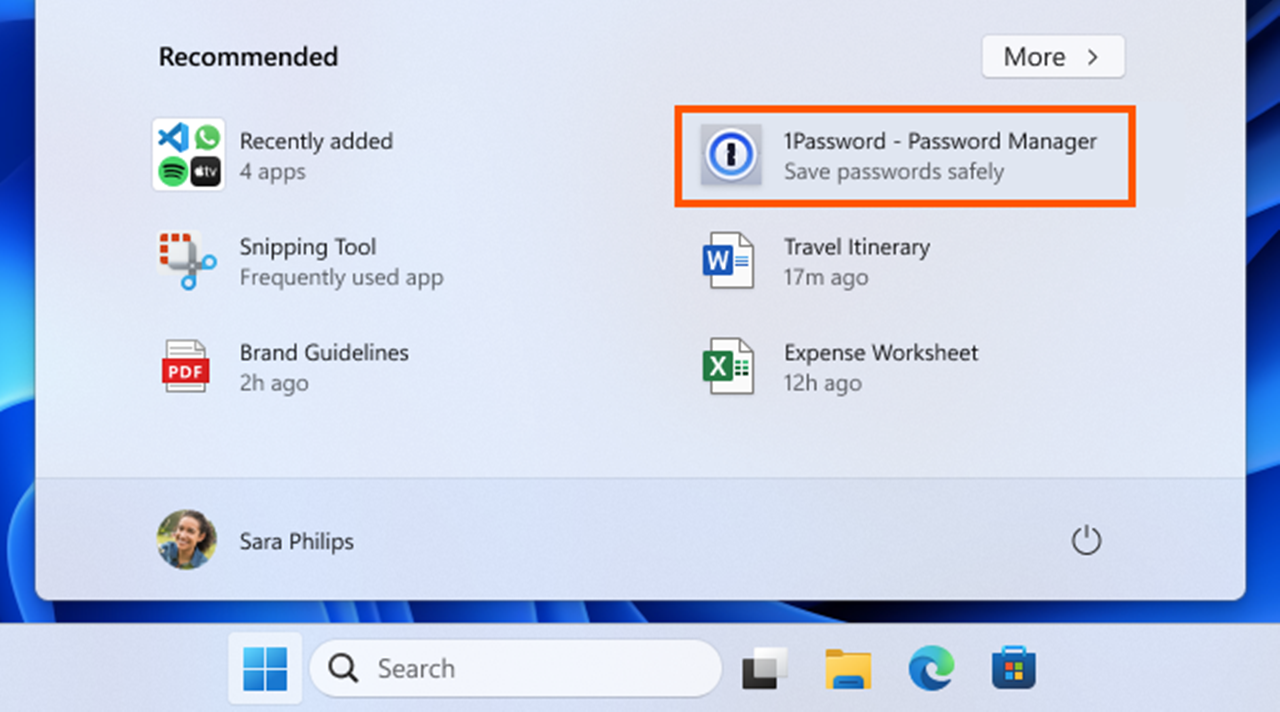Select the 1Password - Password Manager title
Screen dimensions: 1280x712
tap(939, 141)
